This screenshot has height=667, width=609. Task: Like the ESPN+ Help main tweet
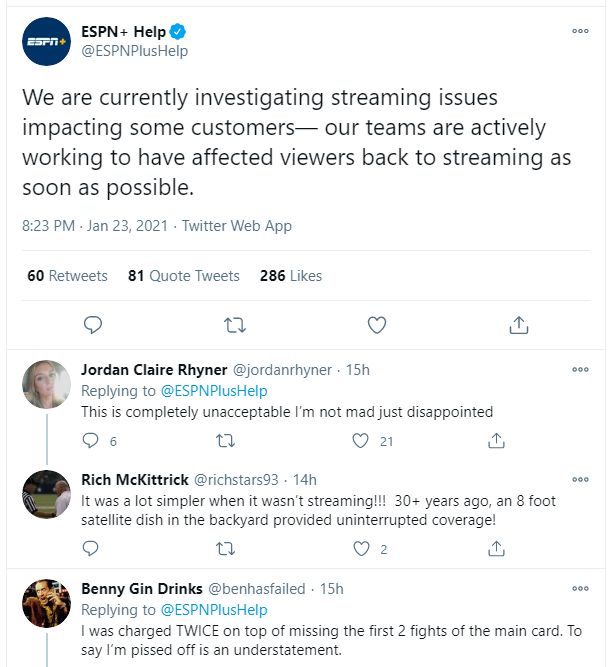(x=377, y=325)
